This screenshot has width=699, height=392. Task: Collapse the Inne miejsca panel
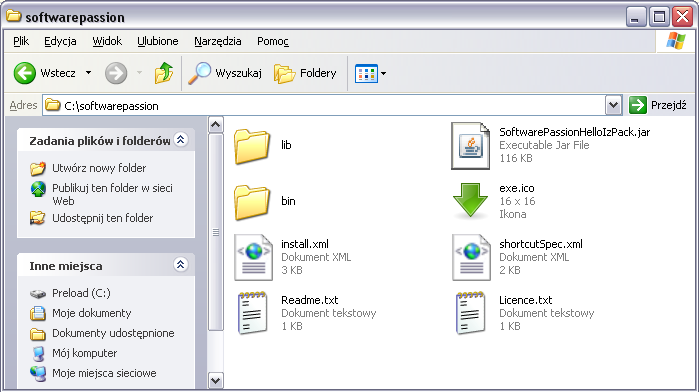click(181, 265)
